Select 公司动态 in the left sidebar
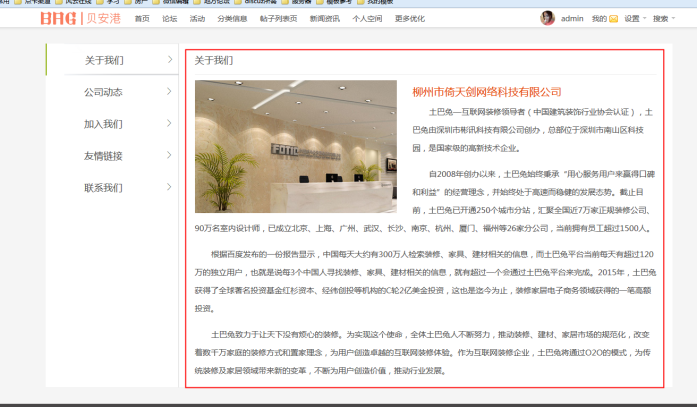Screen dimensions: 697x407 click(x=103, y=92)
